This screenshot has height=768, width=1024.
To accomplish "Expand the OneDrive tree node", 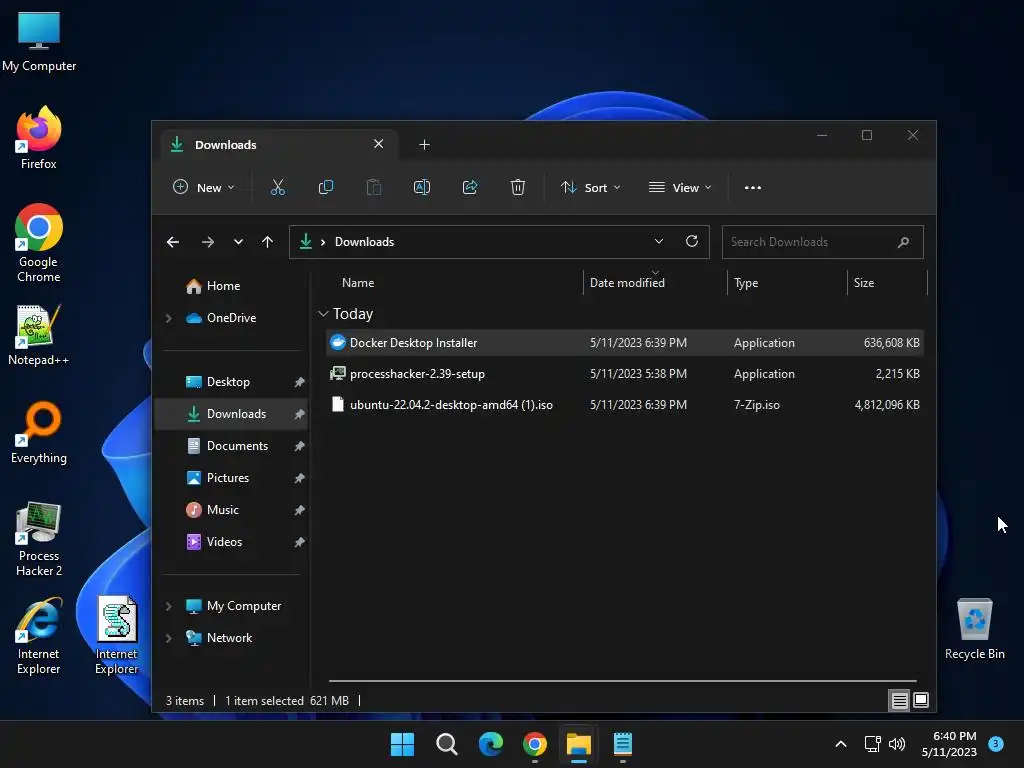I will (168, 318).
